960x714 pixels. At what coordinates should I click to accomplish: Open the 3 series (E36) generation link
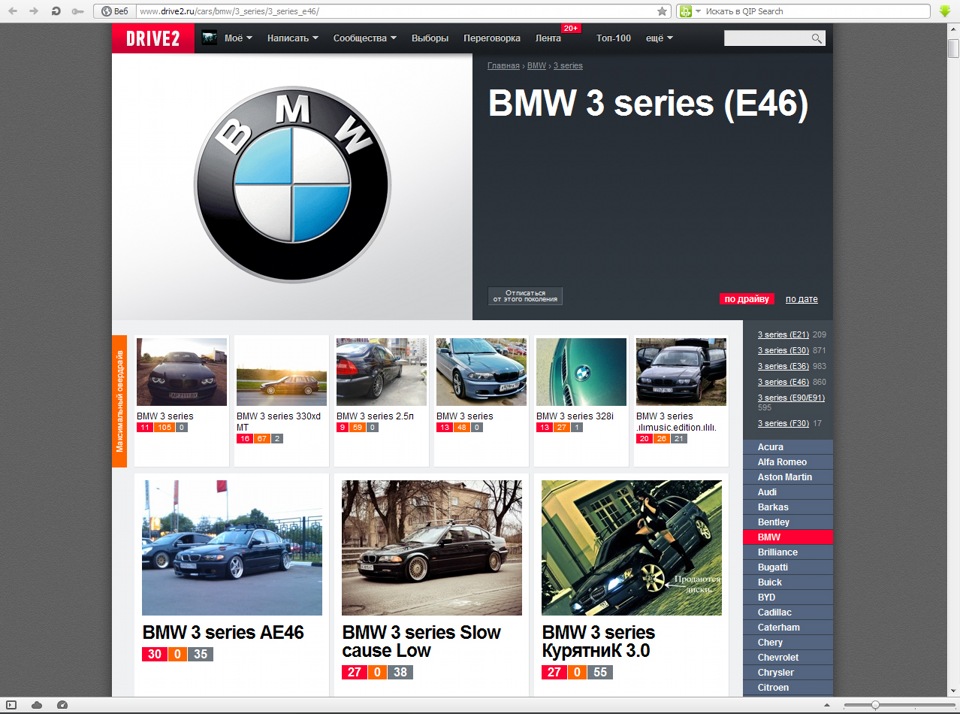tap(783, 366)
